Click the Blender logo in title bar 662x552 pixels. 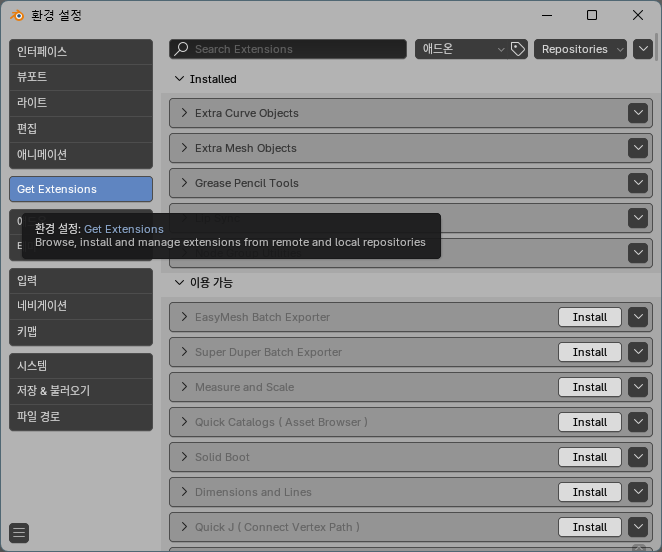tap(17, 16)
